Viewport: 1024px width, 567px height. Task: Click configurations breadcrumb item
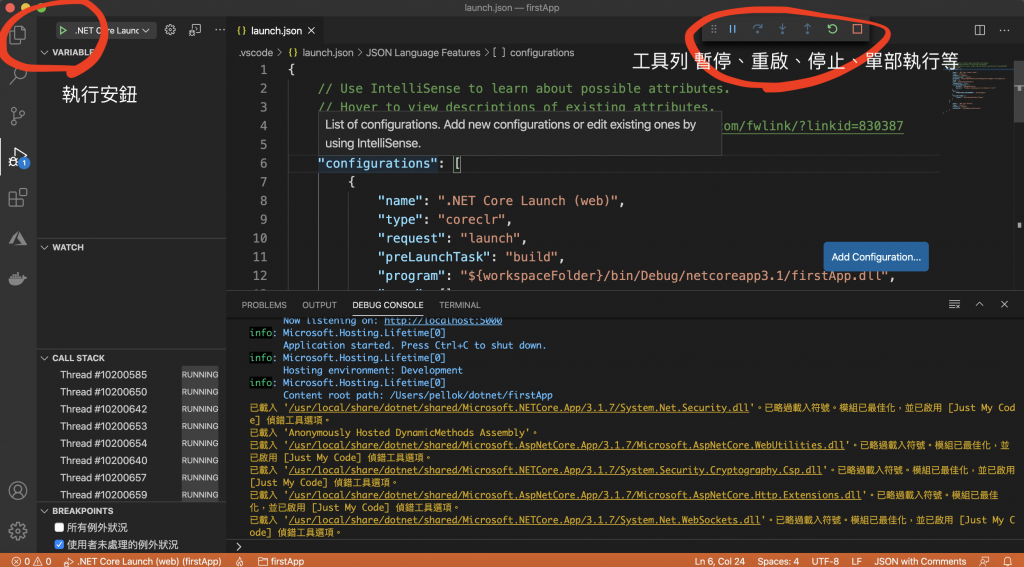click(x=541, y=53)
